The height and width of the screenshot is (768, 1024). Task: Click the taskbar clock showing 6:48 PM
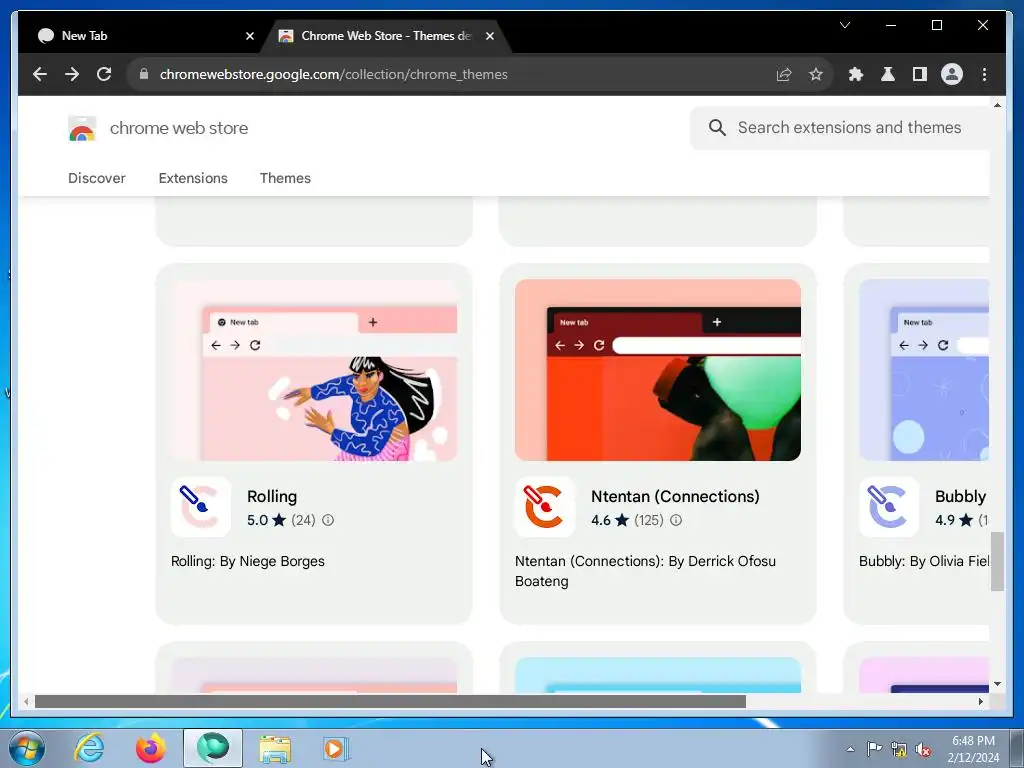(973, 749)
